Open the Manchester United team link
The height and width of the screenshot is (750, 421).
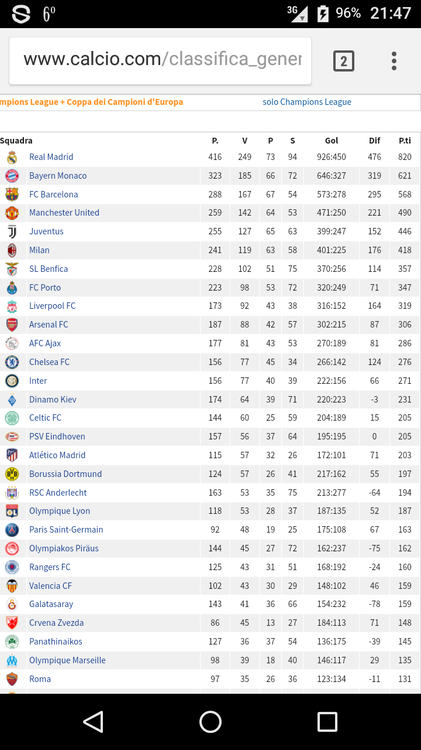[64, 213]
